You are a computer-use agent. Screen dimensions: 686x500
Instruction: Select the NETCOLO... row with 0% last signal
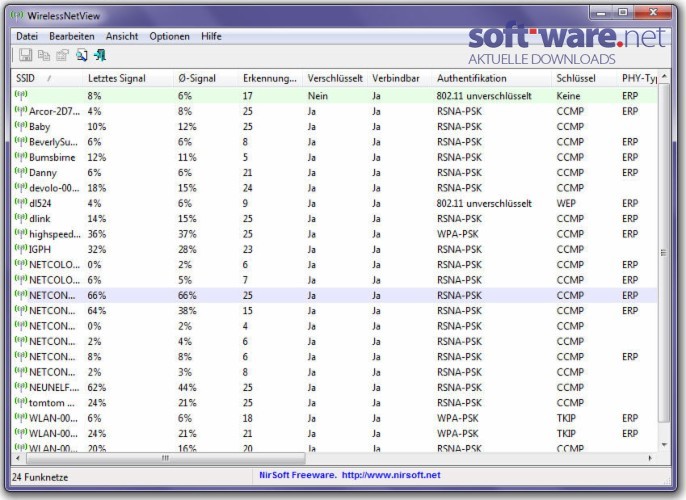tap(334, 265)
